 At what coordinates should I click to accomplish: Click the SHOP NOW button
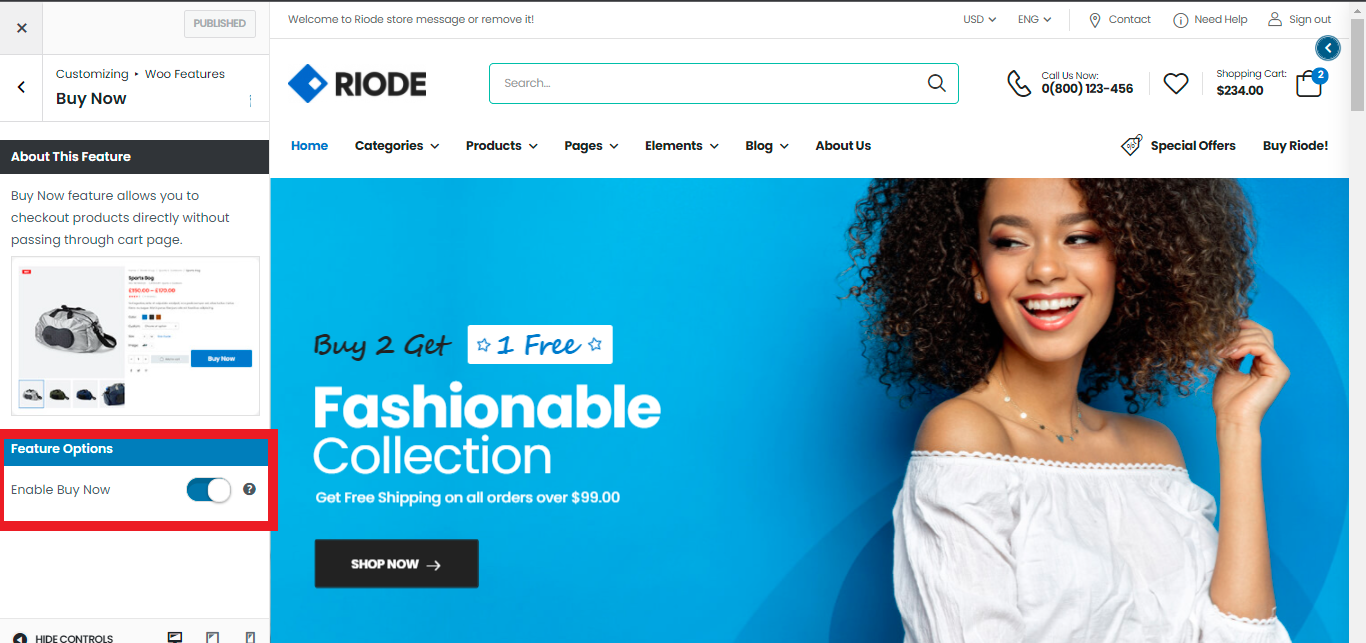click(x=396, y=564)
